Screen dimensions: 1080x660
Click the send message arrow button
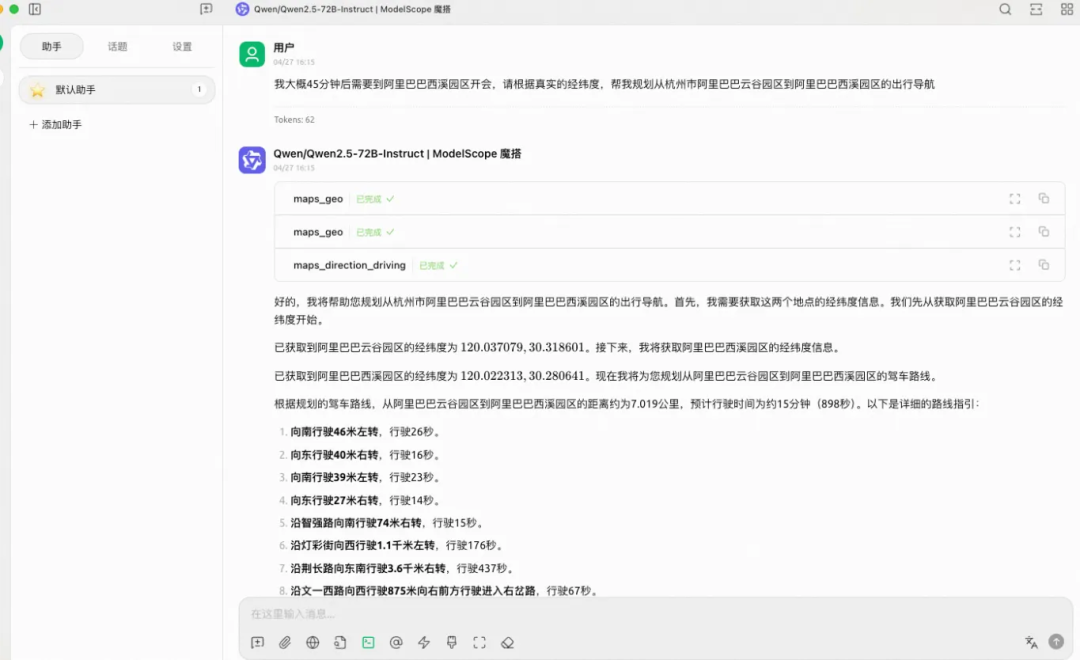coord(1056,641)
